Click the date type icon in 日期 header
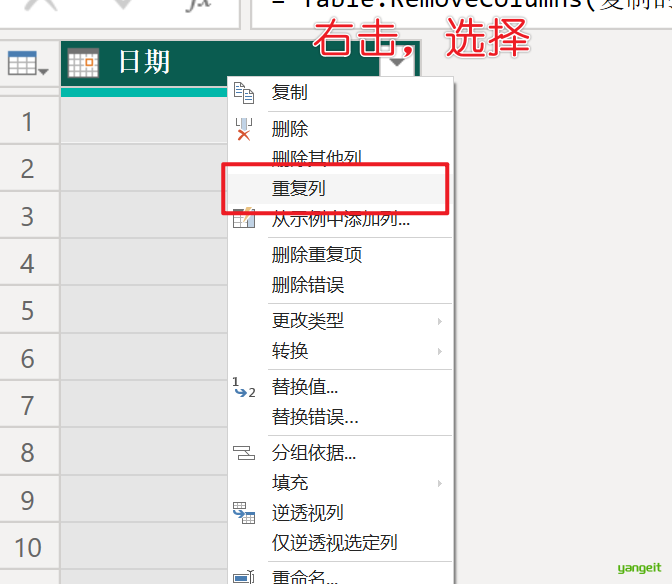672x584 pixels. click(83, 63)
